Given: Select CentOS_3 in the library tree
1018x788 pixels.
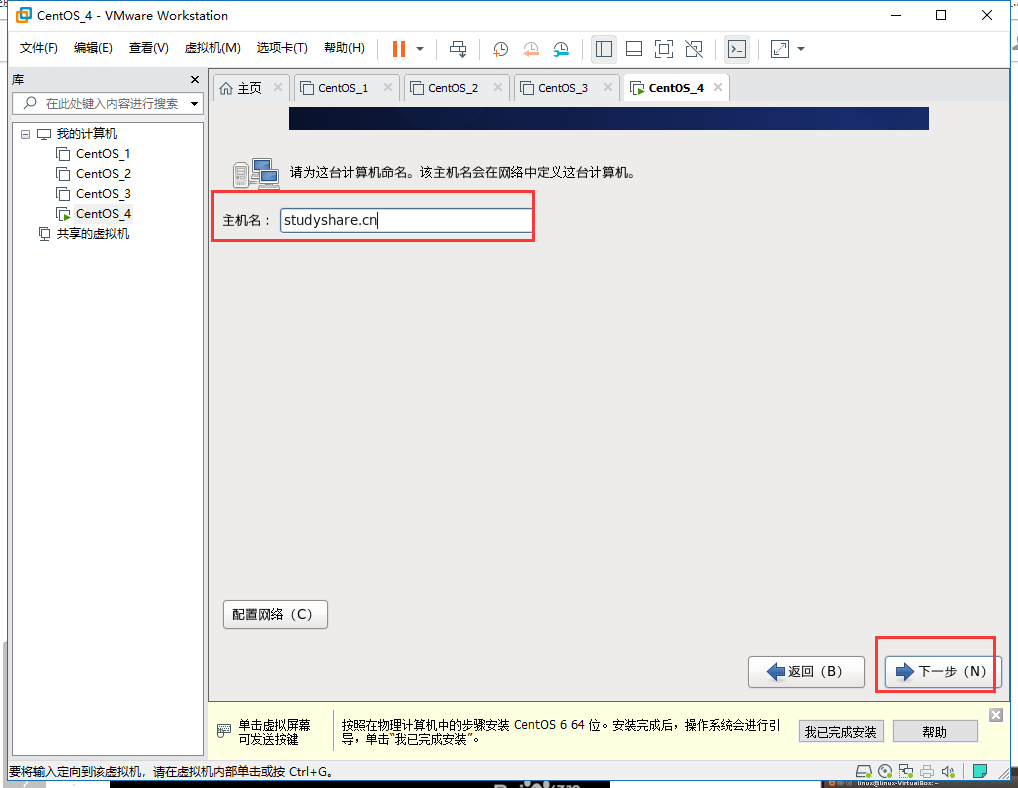Looking at the screenshot, I should coord(103,194).
